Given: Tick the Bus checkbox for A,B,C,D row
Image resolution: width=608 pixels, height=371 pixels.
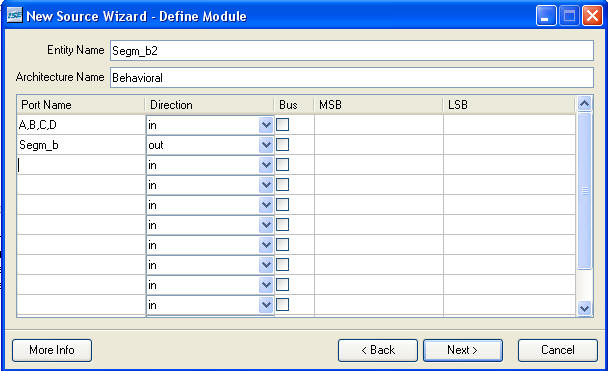Looking at the screenshot, I should pyautogui.click(x=282, y=124).
